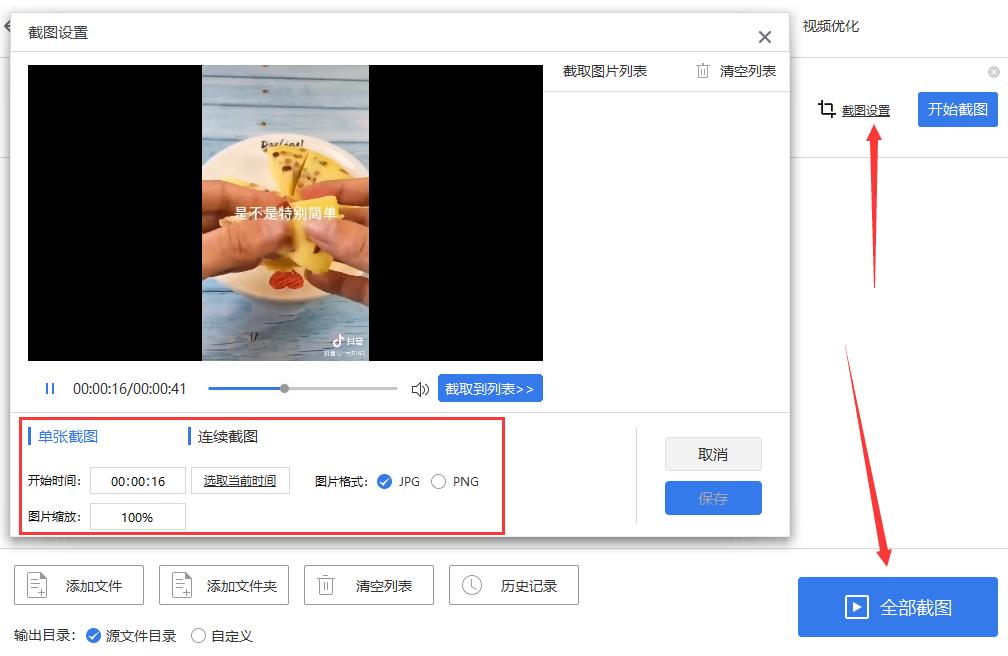
Task: Mute audio using the speaker icon
Action: pyautogui.click(x=420, y=389)
